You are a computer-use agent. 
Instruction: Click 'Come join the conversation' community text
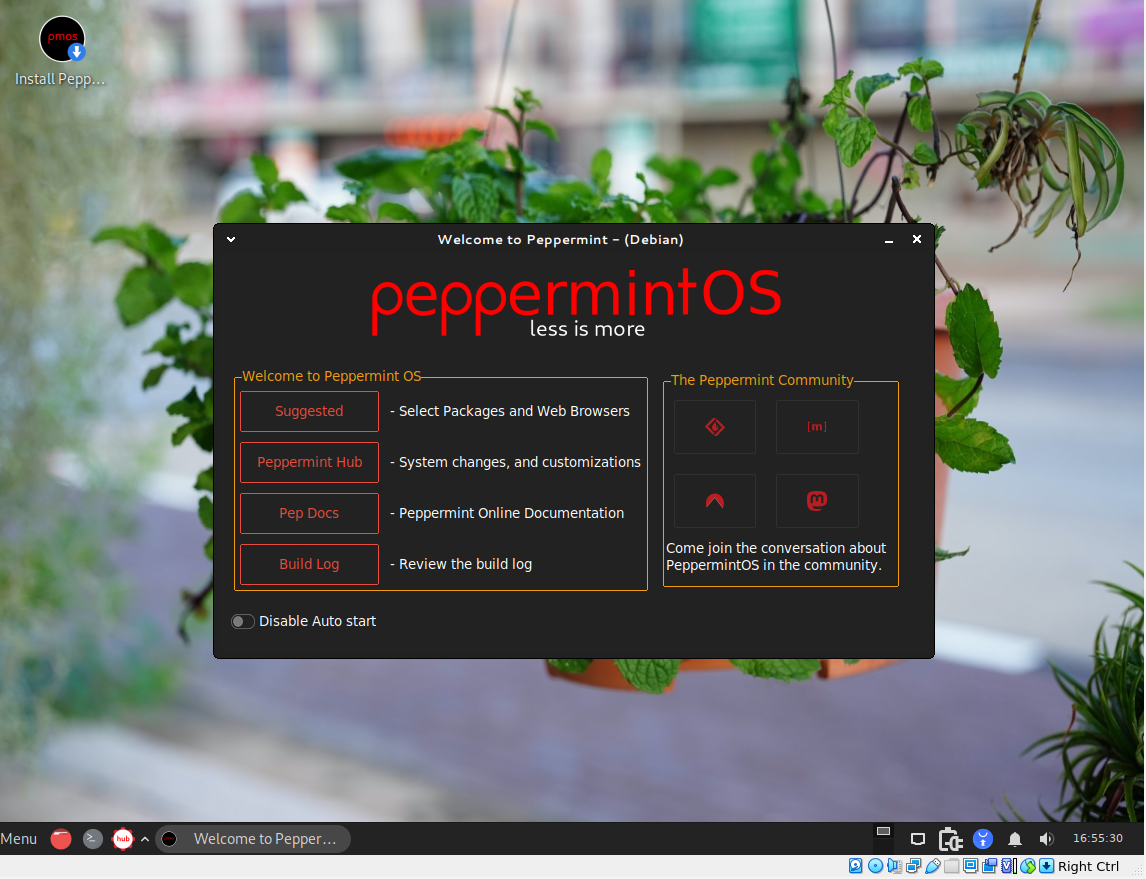point(775,557)
